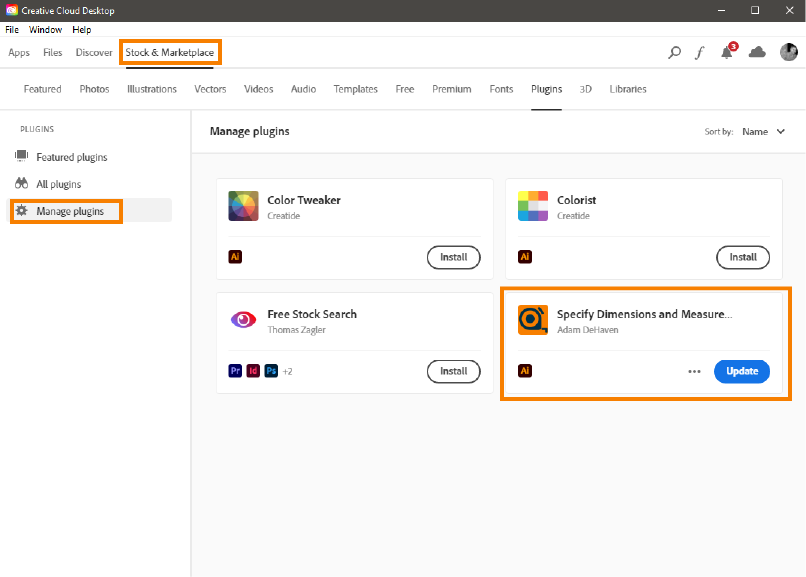
Task: Click the Free Stock Search eye icon
Action: [243, 320]
